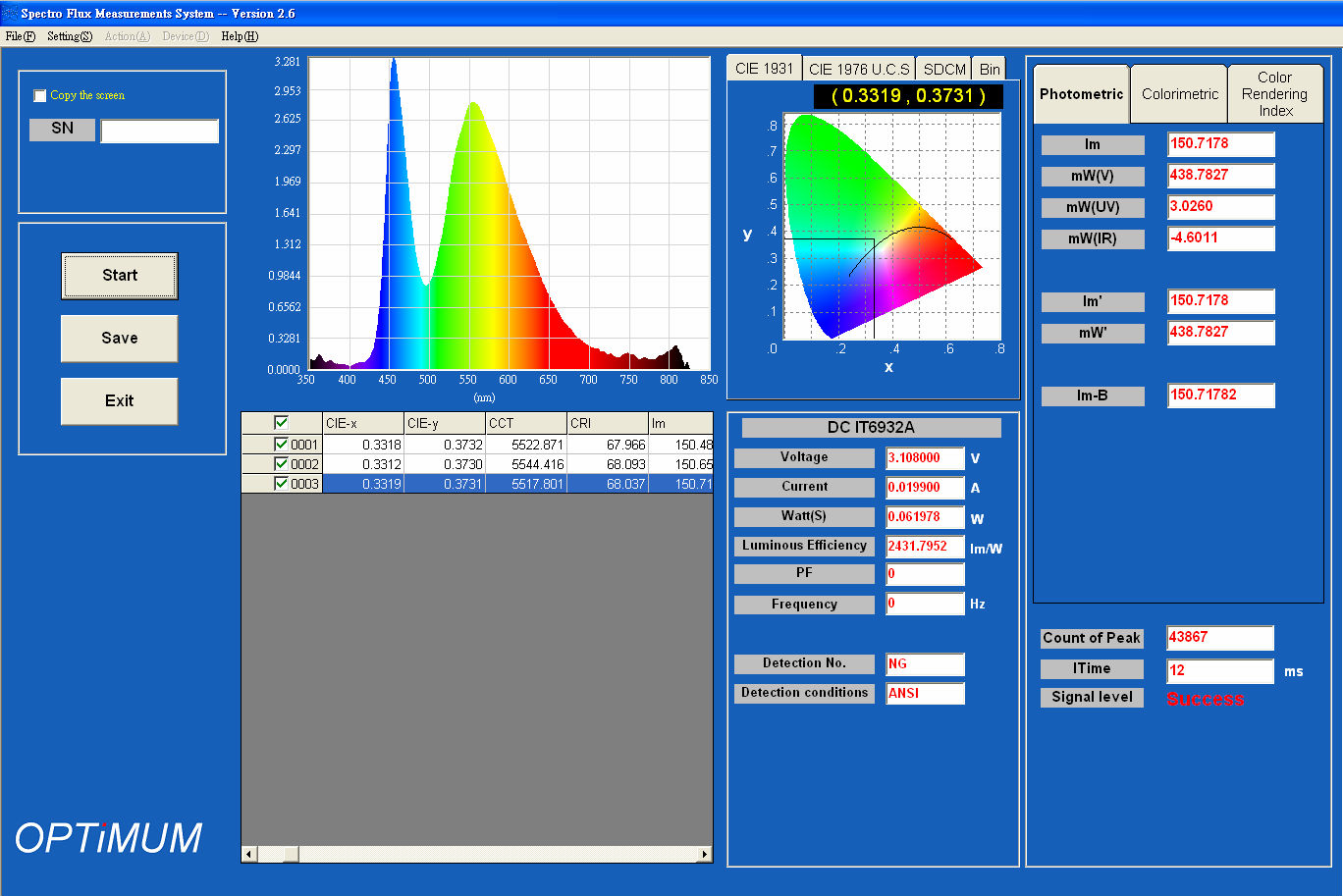Click the Exit button

point(119,401)
